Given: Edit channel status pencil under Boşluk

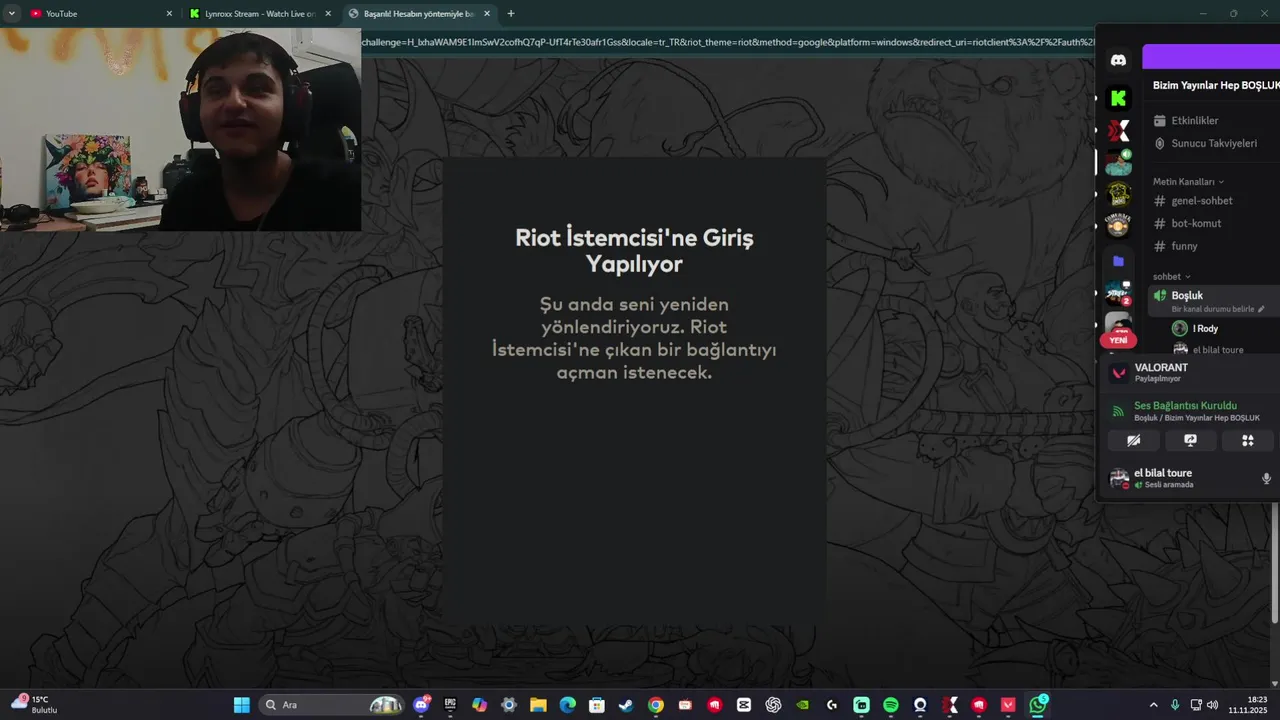Looking at the screenshot, I should click(1261, 309).
